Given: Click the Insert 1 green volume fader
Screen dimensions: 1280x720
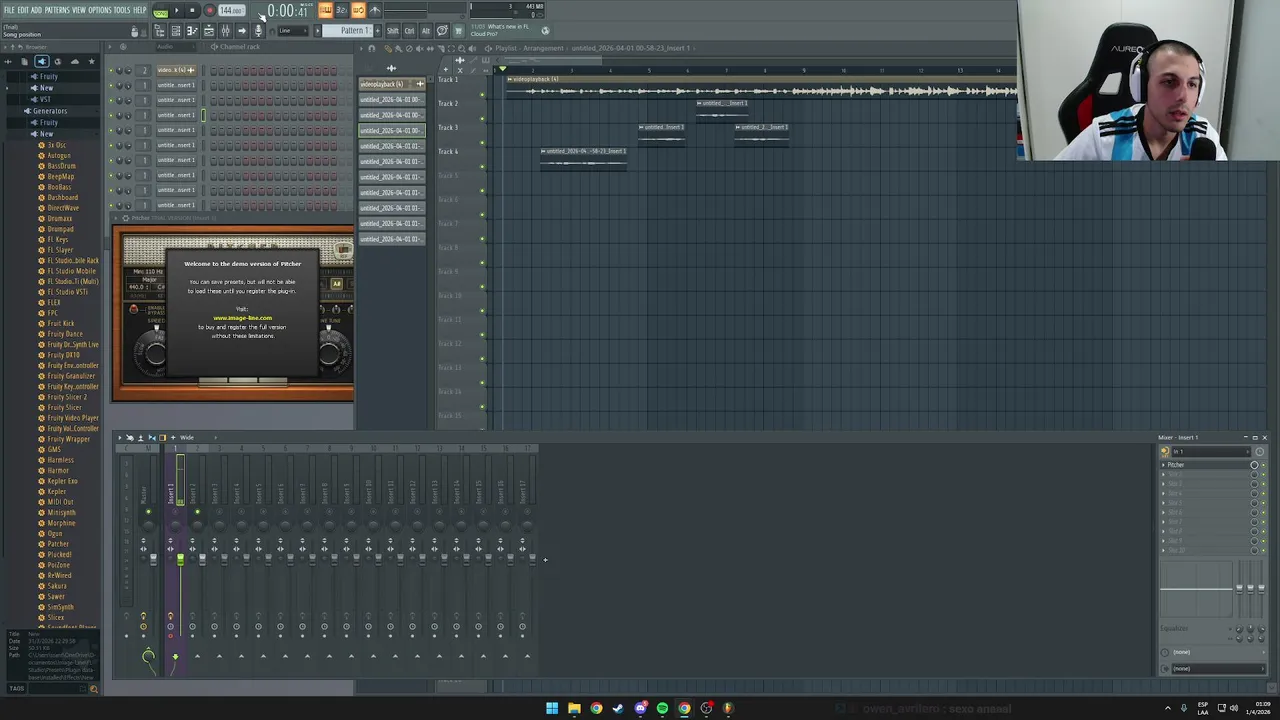Looking at the screenshot, I should click(x=180, y=560).
